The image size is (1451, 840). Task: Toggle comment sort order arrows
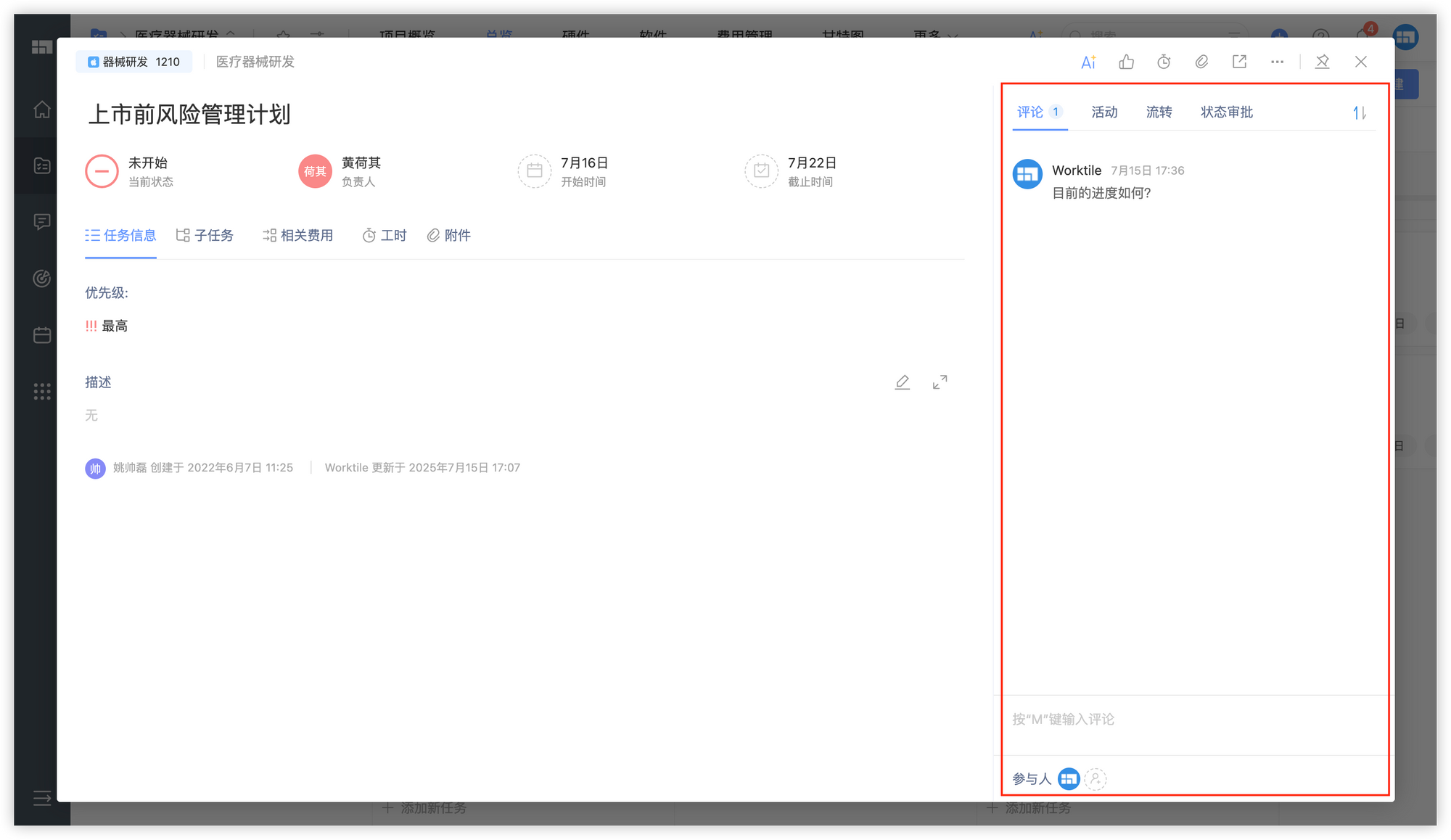point(1359,112)
